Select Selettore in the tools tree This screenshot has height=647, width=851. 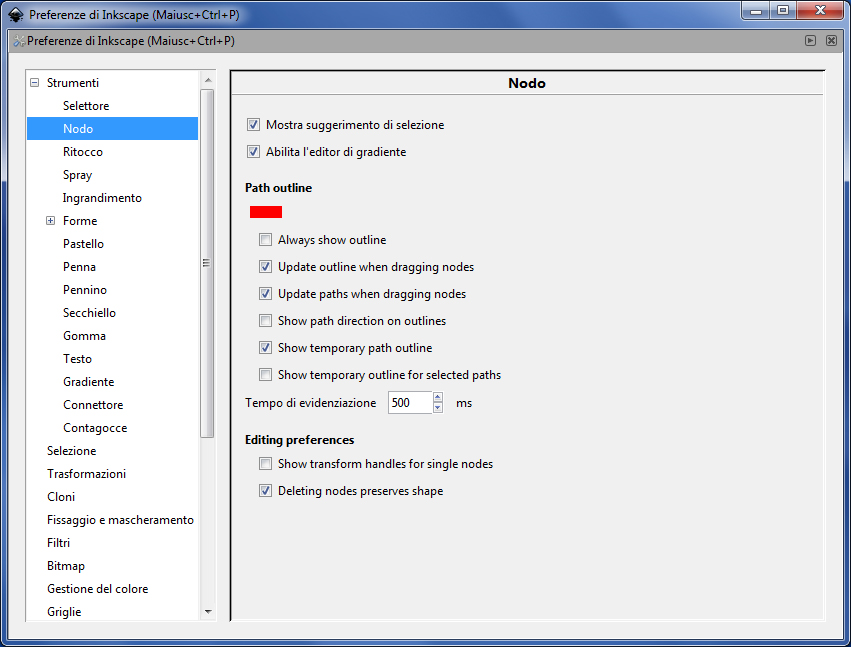[86, 106]
